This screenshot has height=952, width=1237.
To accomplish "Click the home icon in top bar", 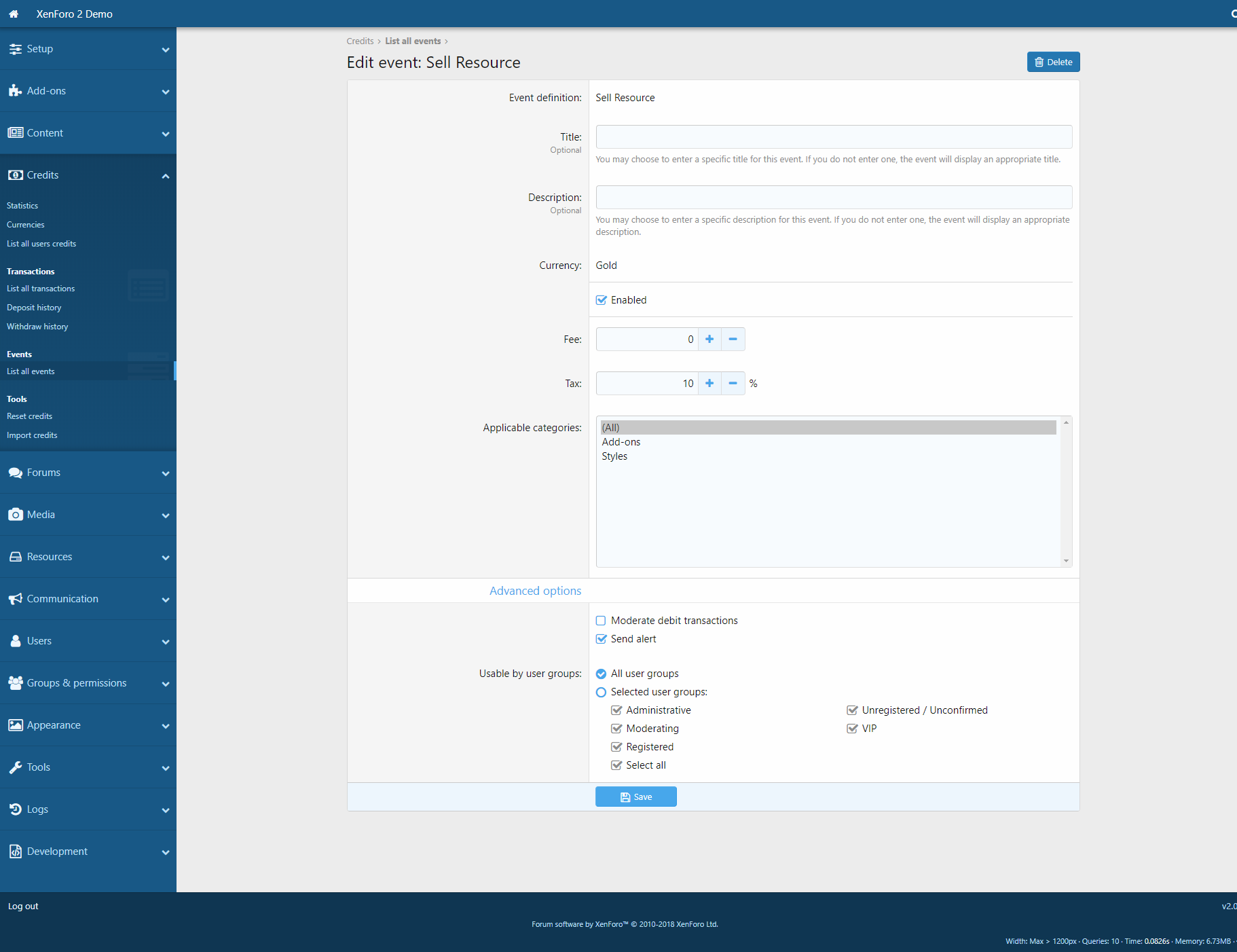I will pyautogui.click(x=14, y=14).
